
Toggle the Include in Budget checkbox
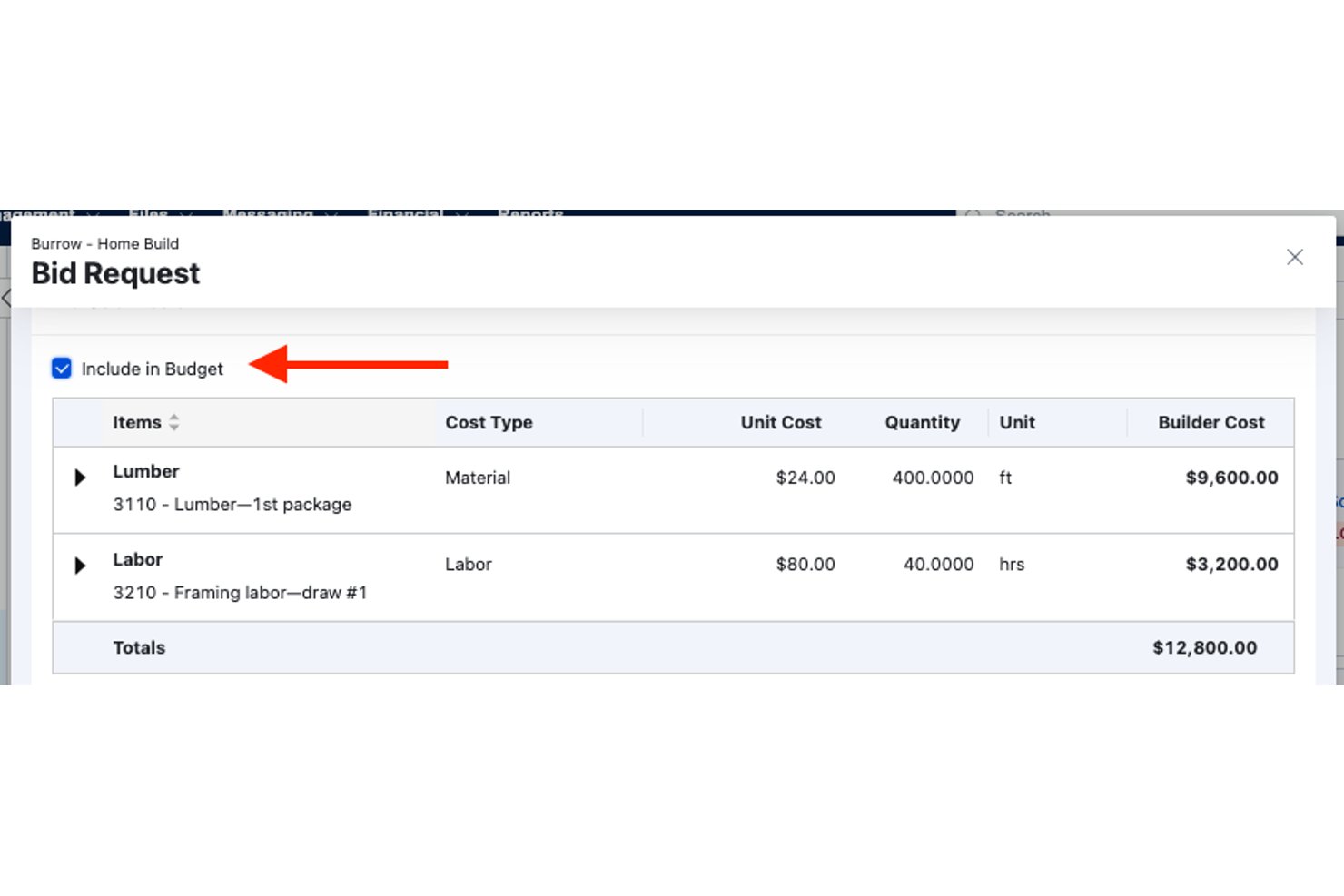(62, 368)
